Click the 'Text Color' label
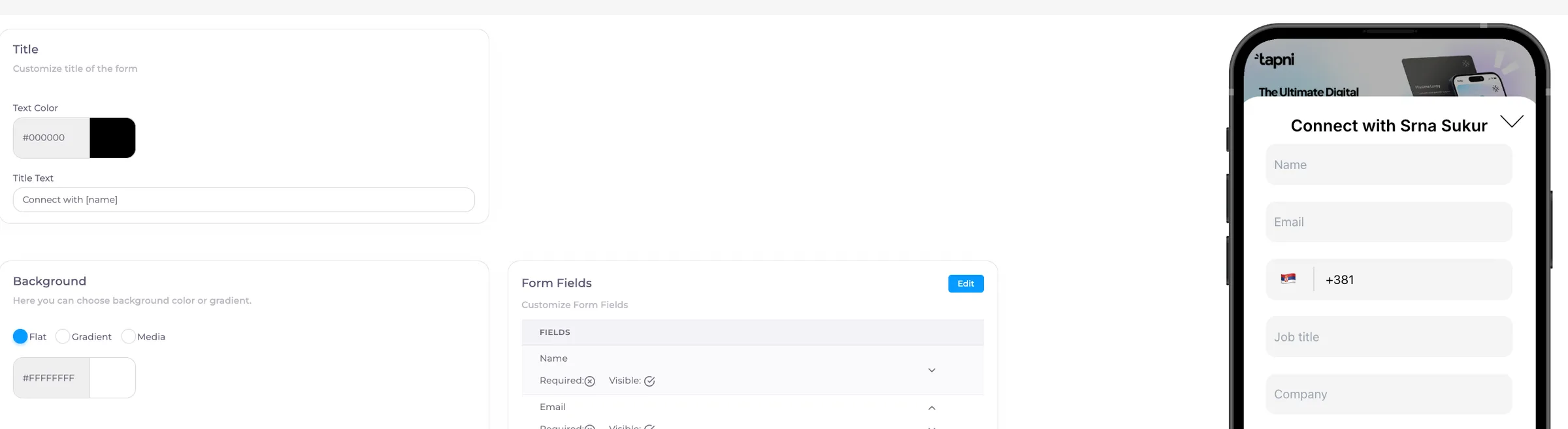The width and height of the screenshot is (1568, 429). tap(35, 108)
